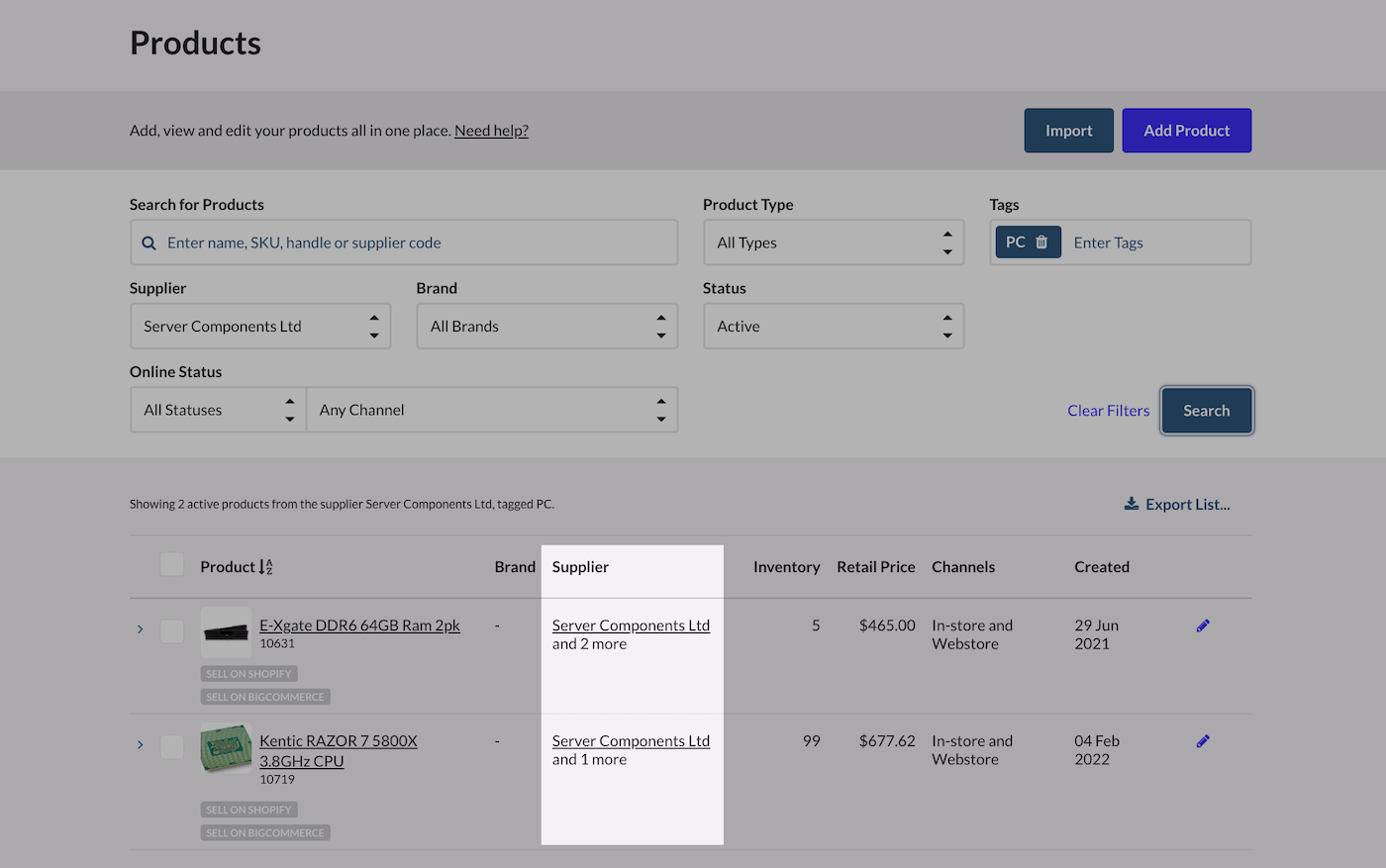Click the SELL ON SHOPIFY badge for E-Xgate
This screenshot has height=868, width=1386.
coord(248,673)
